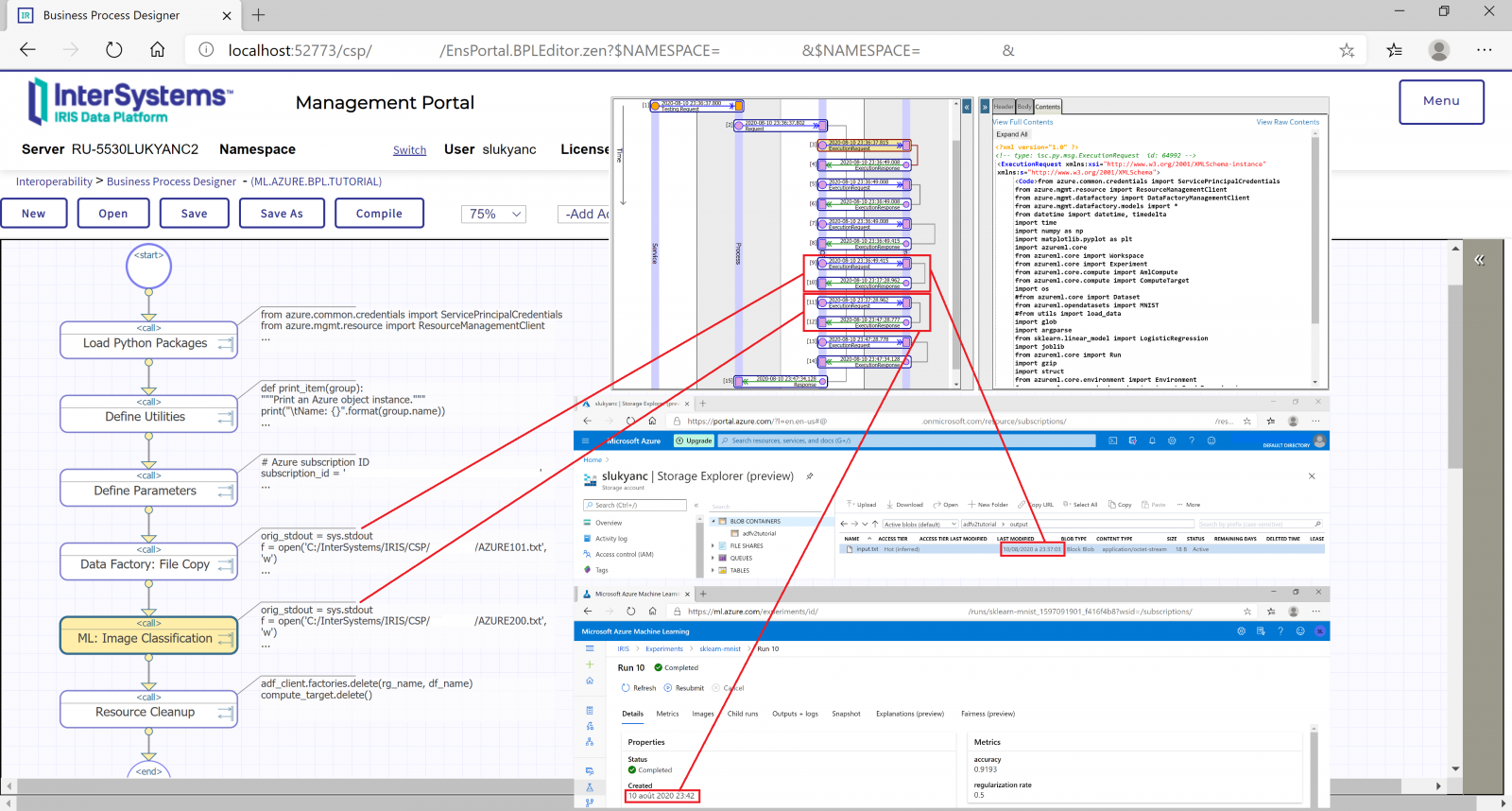This screenshot has height=811, width=1512.
Task: Open the browser profile avatar
Action: pyautogui.click(x=1439, y=50)
